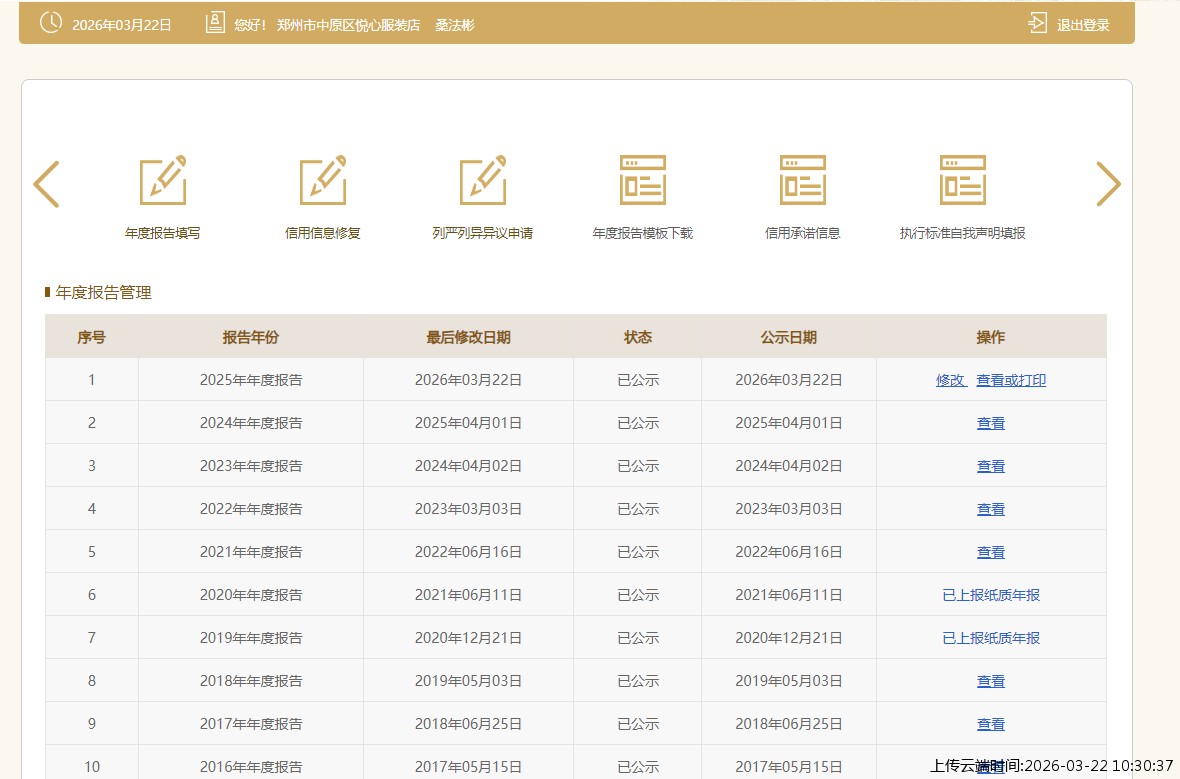1180x779 pixels.
Task: Select the 列严列异异议申请 icon
Action: coord(483,181)
